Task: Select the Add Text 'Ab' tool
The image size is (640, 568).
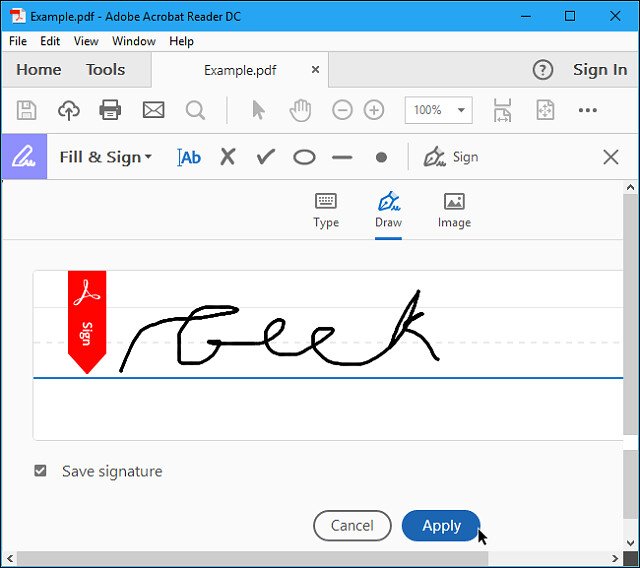Action: pos(189,157)
